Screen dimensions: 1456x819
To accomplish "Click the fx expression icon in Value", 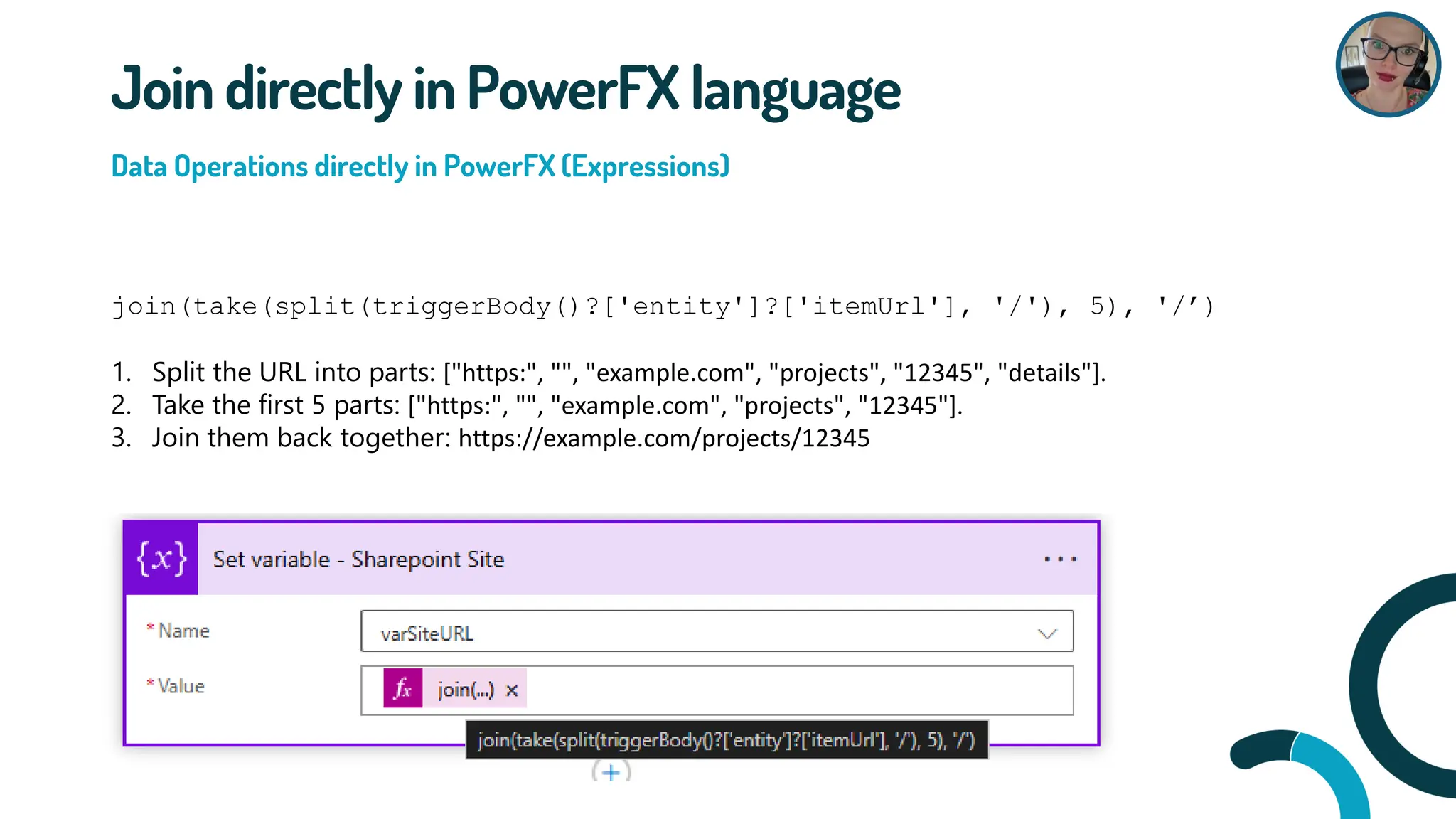I will pyautogui.click(x=402, y=688).
